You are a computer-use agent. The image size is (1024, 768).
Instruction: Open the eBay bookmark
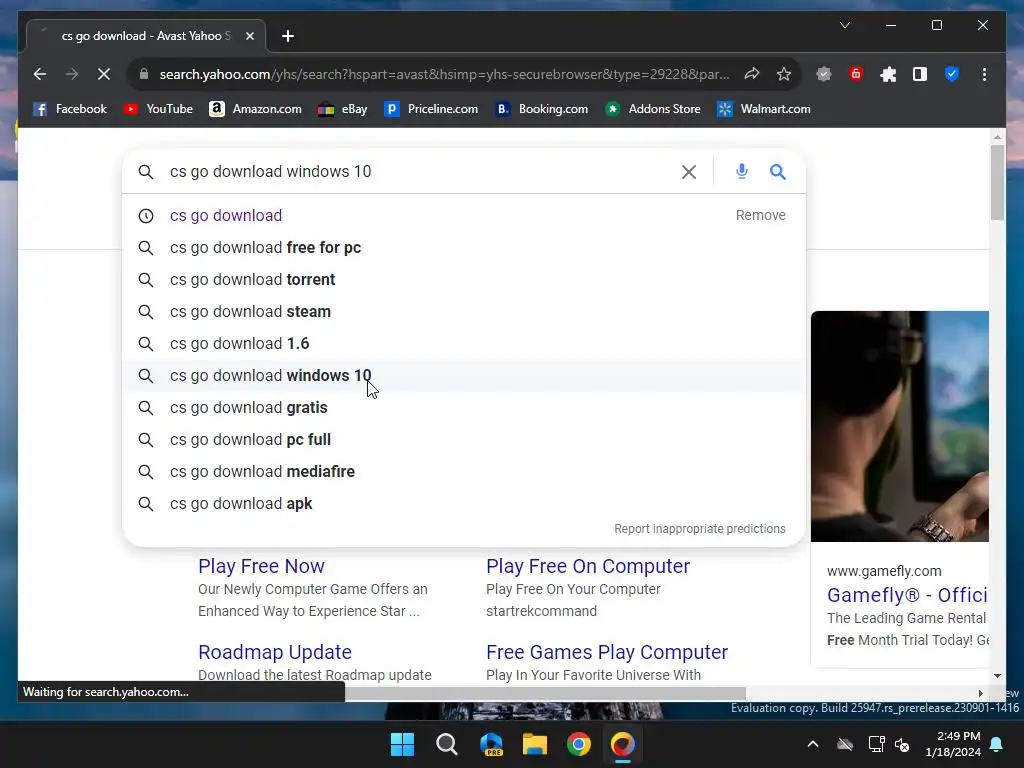click(342, 109)
